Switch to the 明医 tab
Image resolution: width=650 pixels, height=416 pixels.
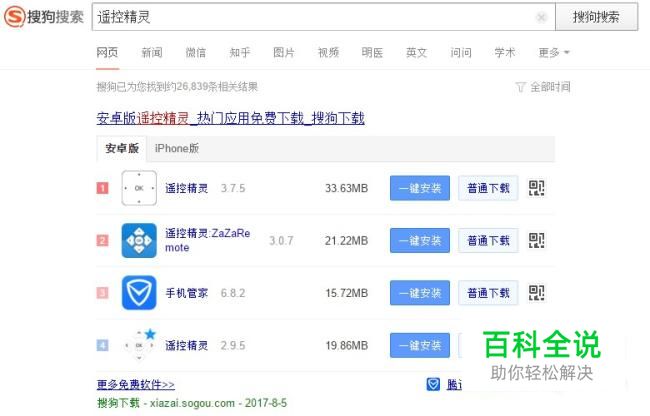click(372, 53)
